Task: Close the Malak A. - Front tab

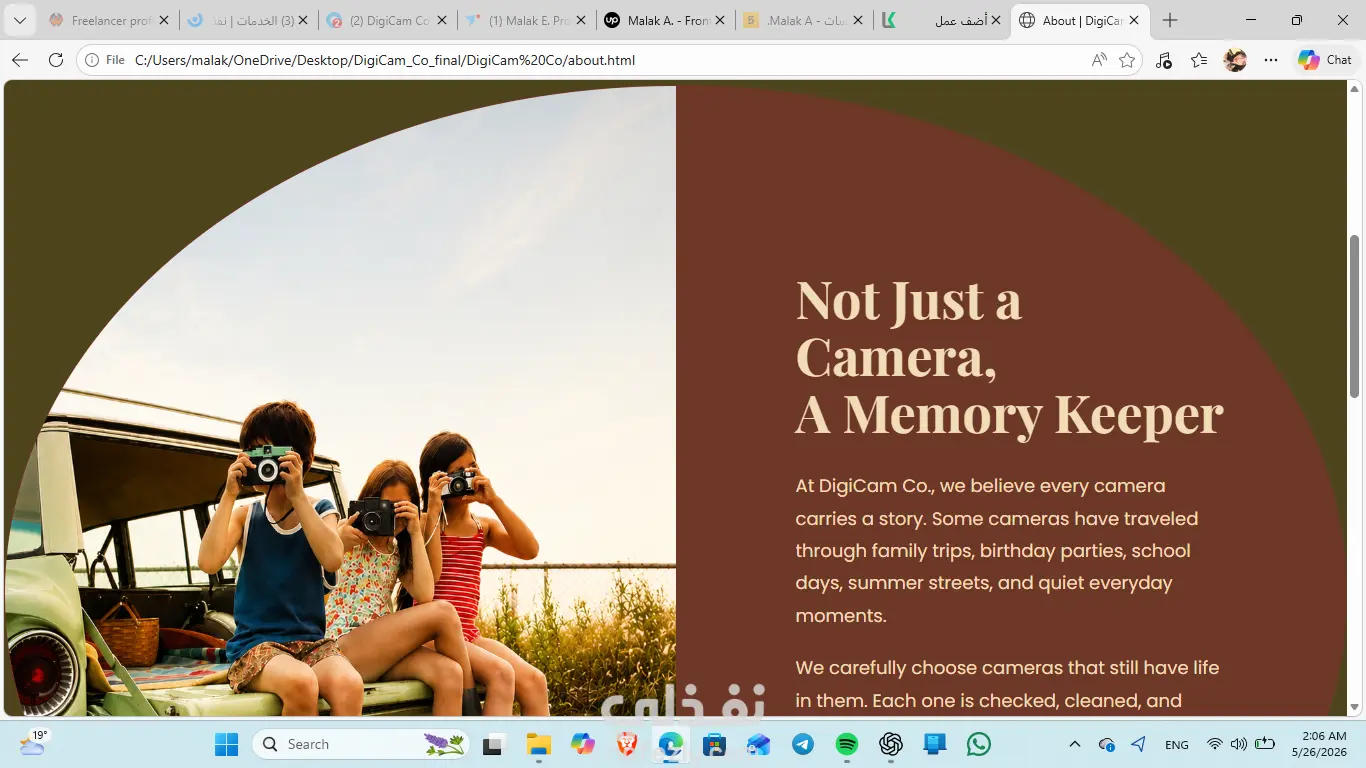Action: (x=720, y=20)
